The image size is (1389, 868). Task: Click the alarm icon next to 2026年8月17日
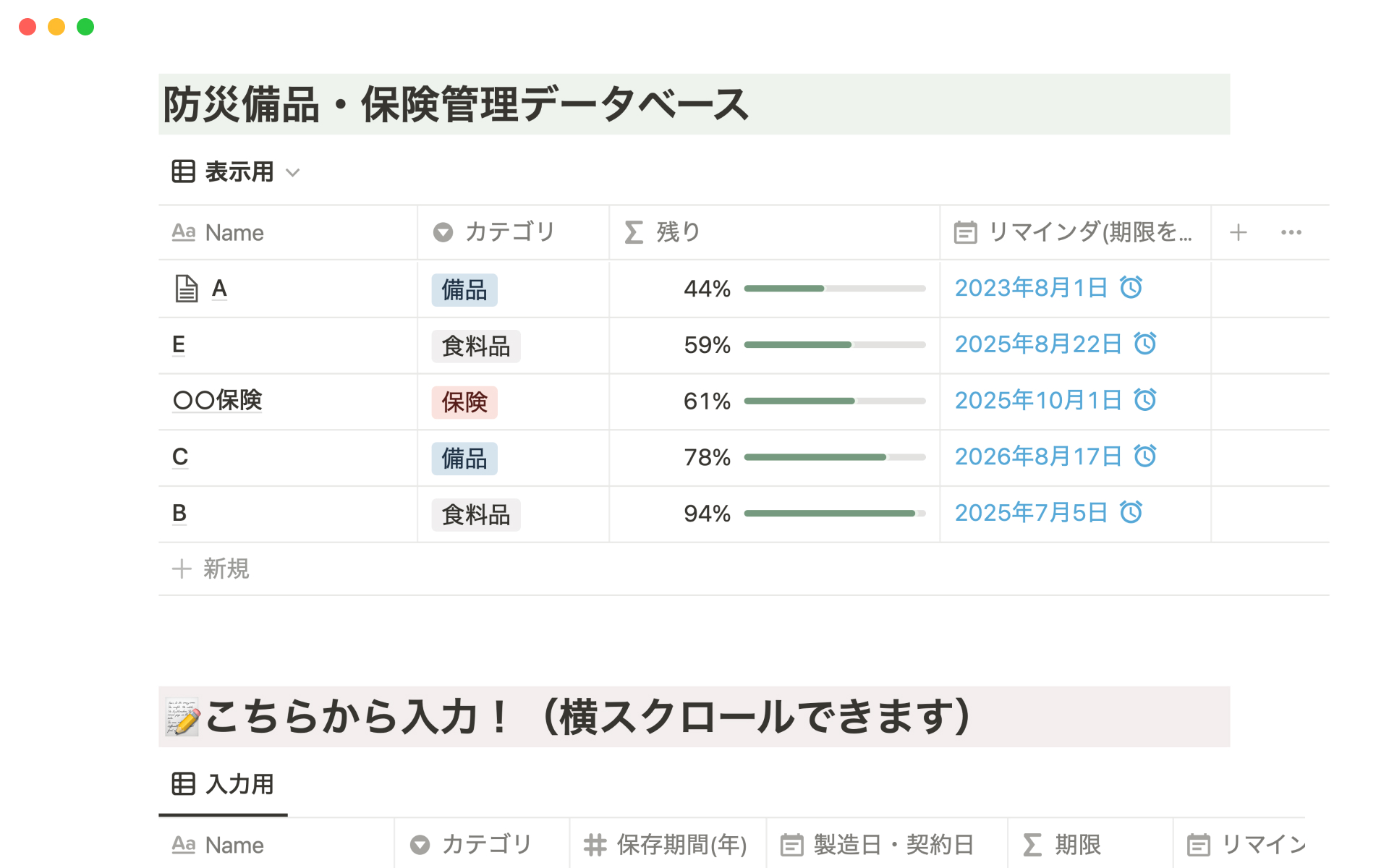tap(1145, 456)
